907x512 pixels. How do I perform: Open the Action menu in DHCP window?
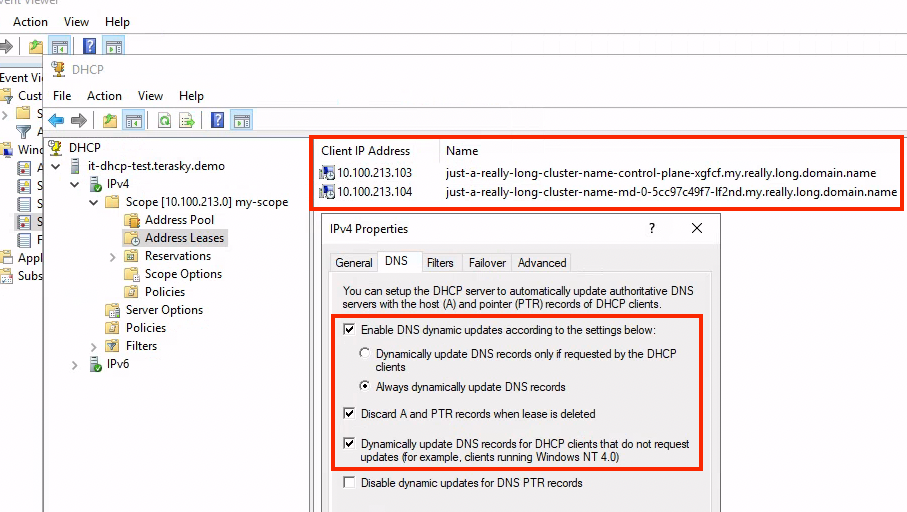104,96
